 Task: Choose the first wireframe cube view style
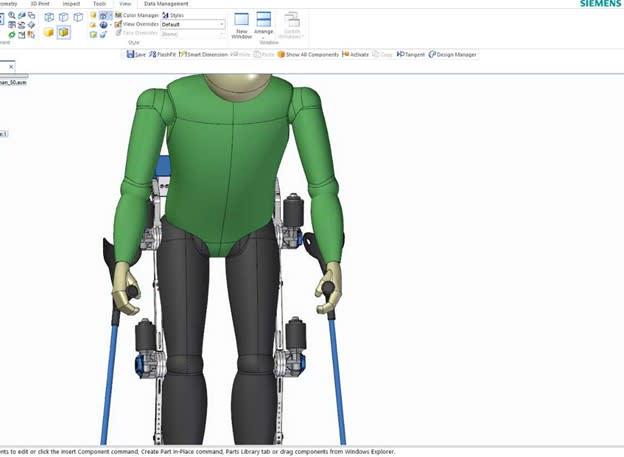click(x=49, y=17)
